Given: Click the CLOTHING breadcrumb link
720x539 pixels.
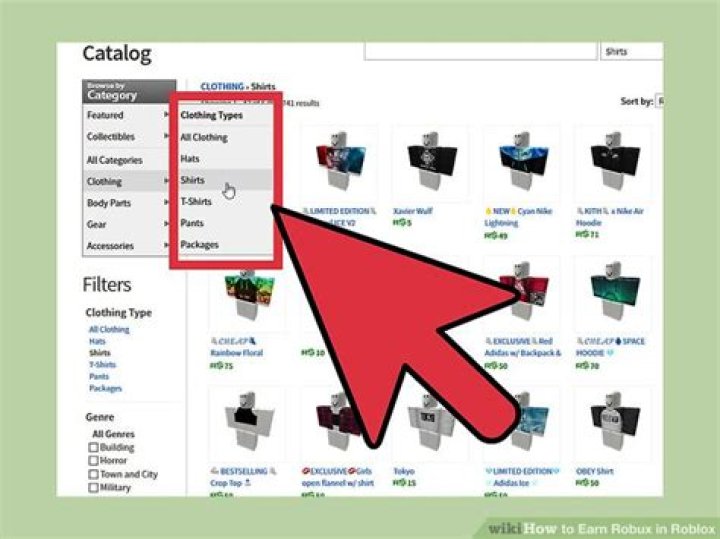Looking at the screenshot, I should (x=222, y=87).
